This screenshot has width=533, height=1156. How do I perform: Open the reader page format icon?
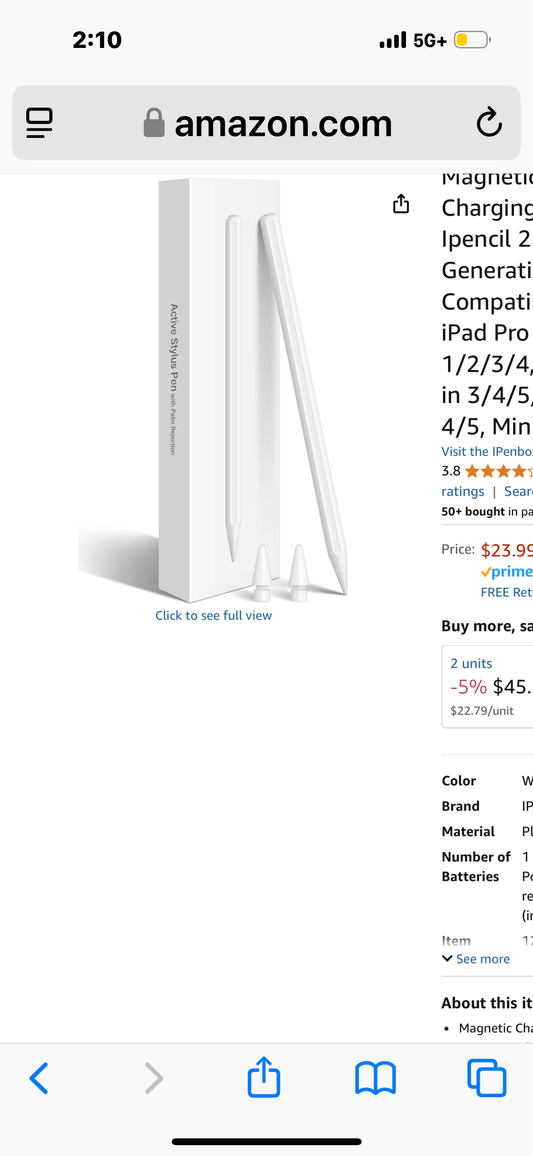(39, 123)
